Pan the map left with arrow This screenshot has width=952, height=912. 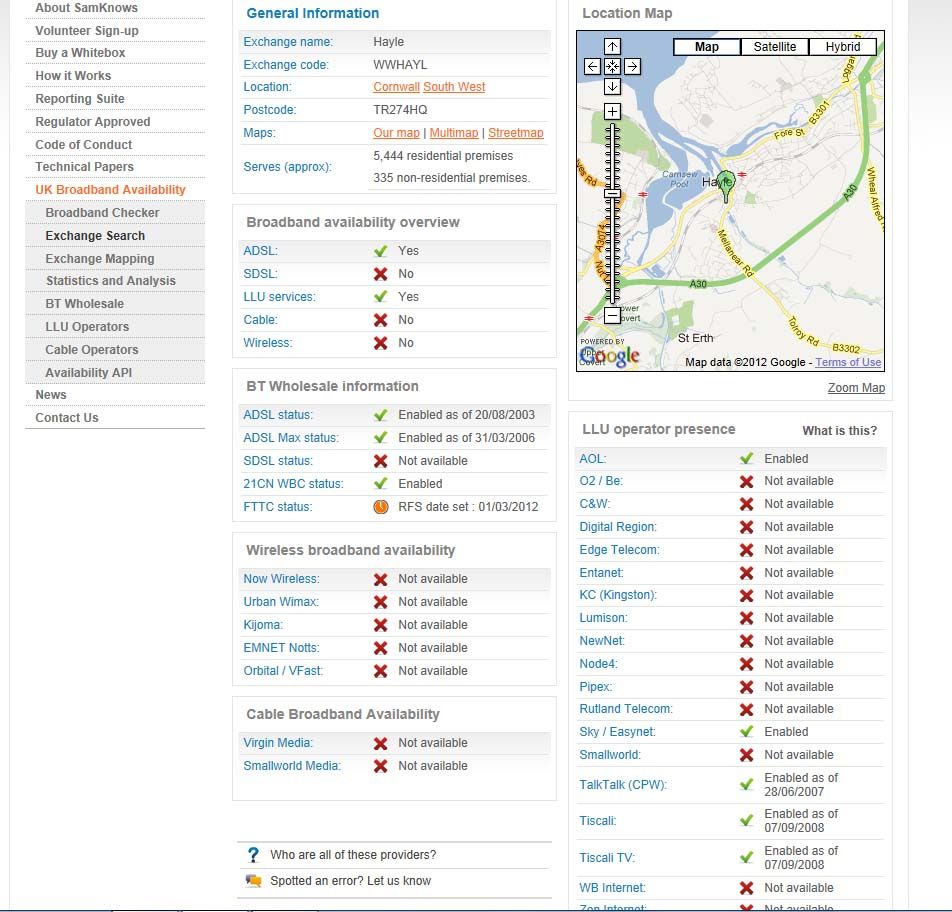click(592, 67)
